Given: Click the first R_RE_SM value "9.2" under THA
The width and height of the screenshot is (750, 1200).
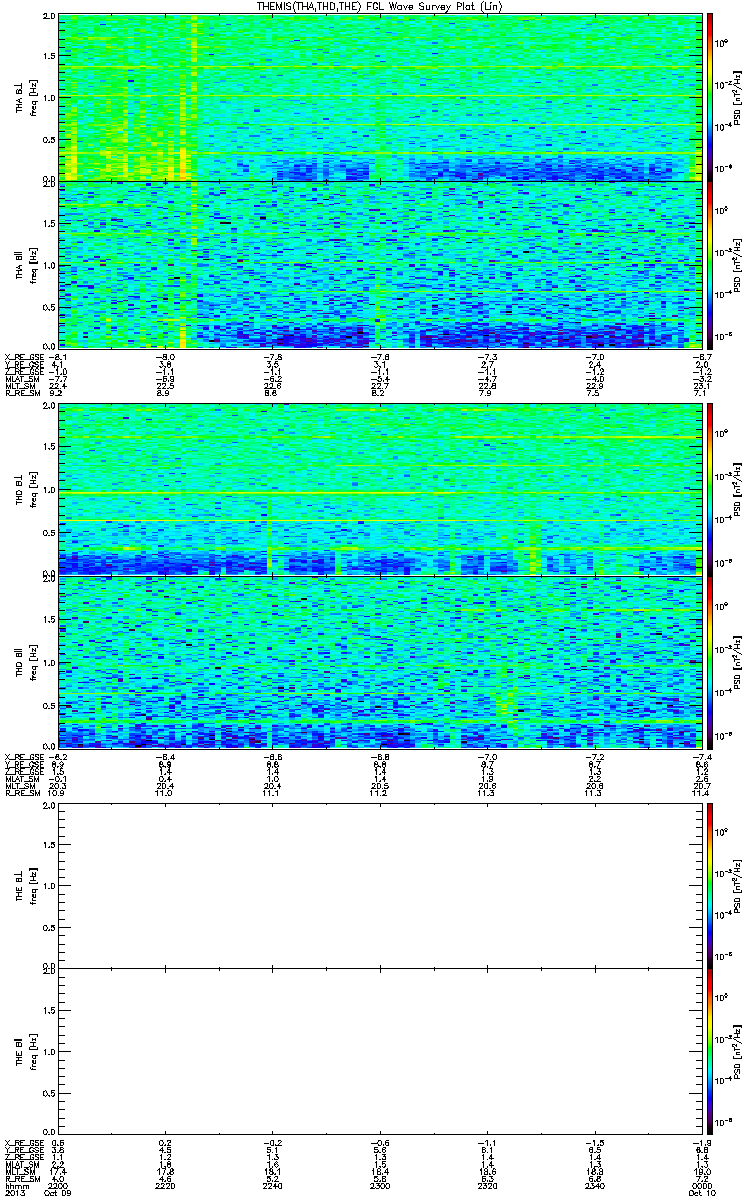Looking at the screenshot, I should click(57, 395).
